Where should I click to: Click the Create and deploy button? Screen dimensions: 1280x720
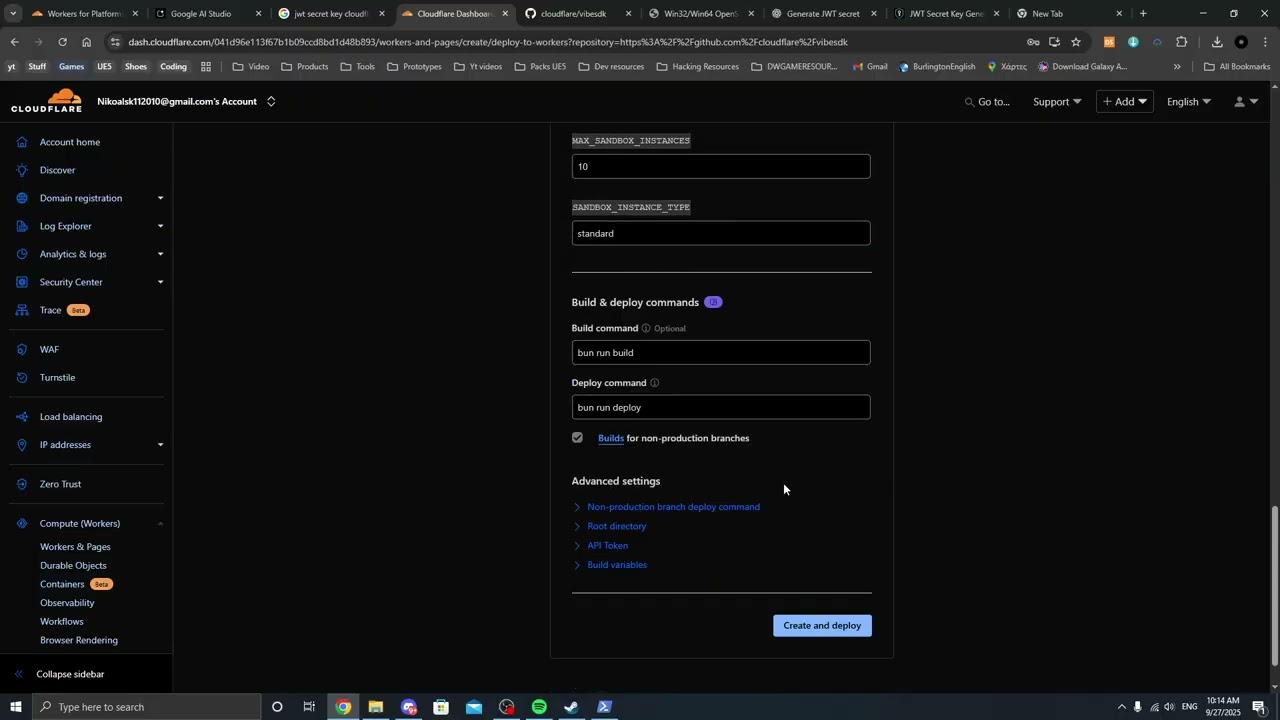pyautogui.click(x=822, y=626)
